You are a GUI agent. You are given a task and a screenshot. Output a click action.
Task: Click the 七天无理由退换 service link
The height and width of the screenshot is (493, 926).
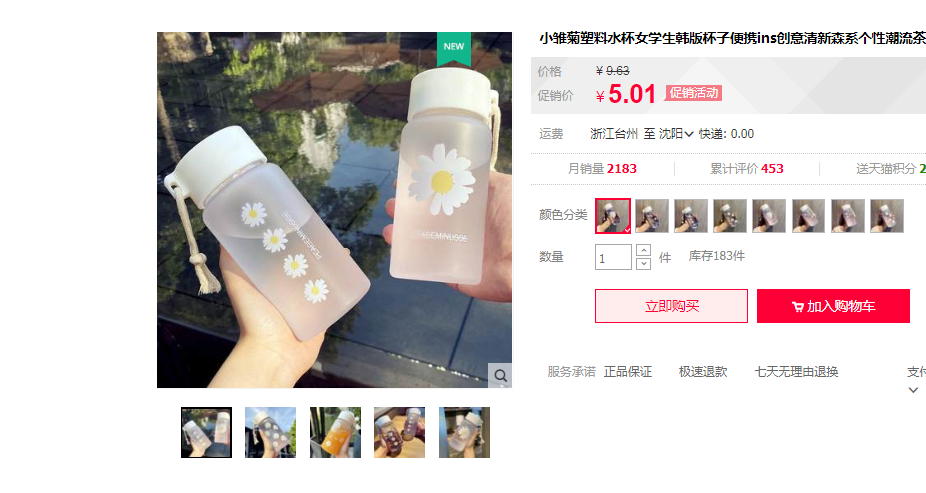coord(796,372)
